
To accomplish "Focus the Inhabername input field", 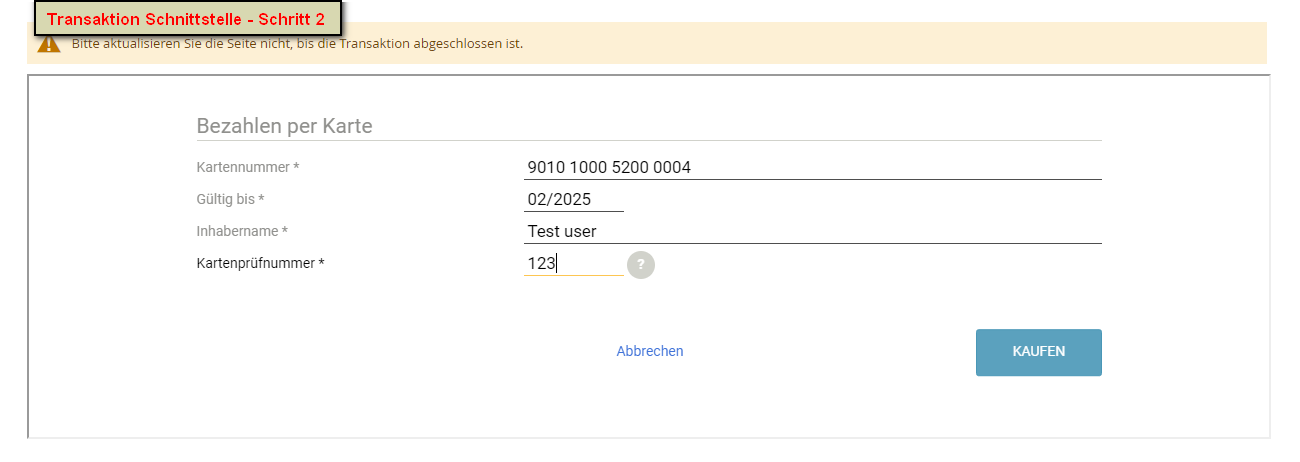I will coord(812,231).
